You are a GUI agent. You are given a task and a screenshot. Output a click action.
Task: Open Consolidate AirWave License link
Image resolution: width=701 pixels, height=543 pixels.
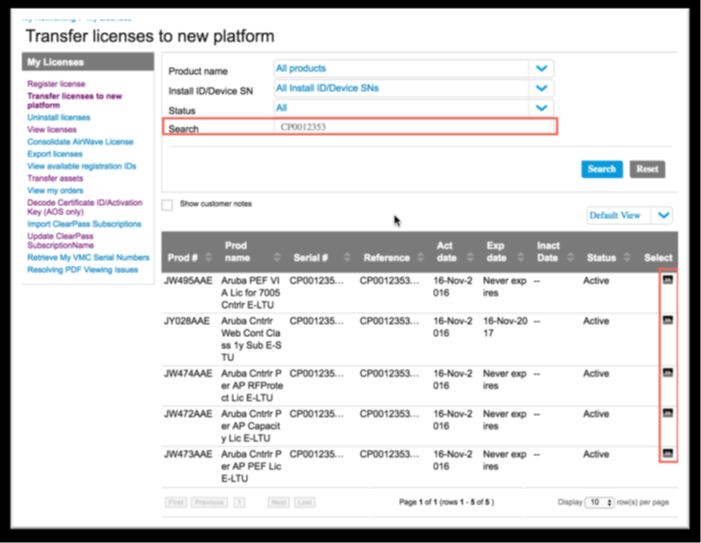80,142
